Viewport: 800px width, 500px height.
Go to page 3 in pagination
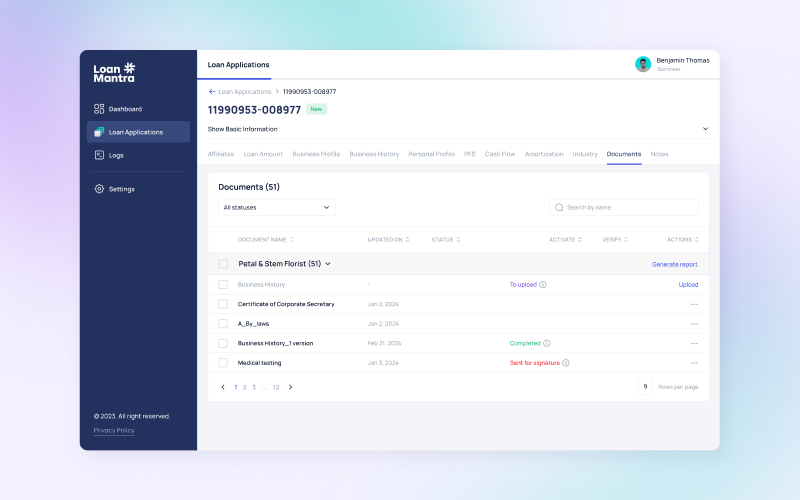point(254,387)
